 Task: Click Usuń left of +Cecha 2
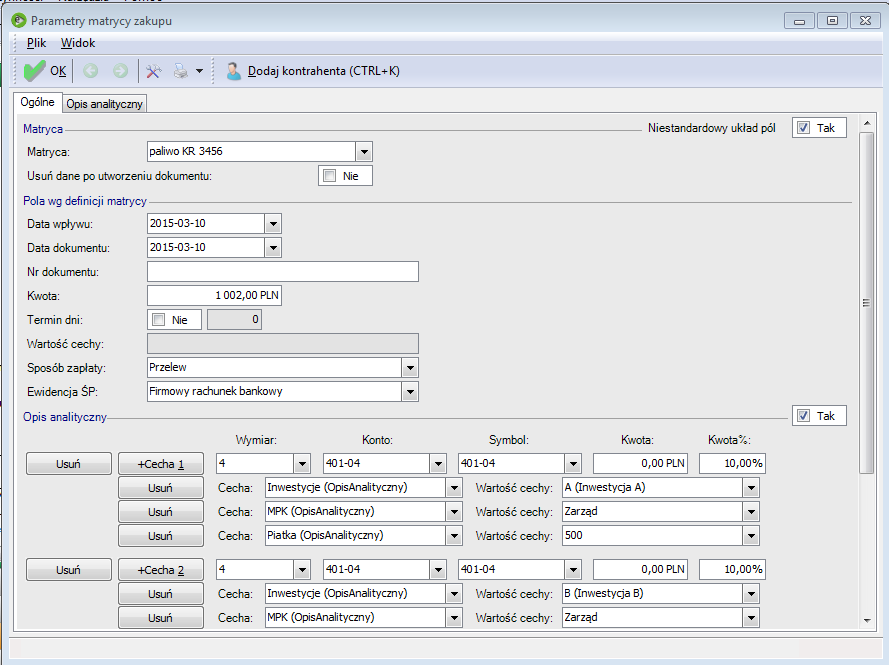pos(69,570)
